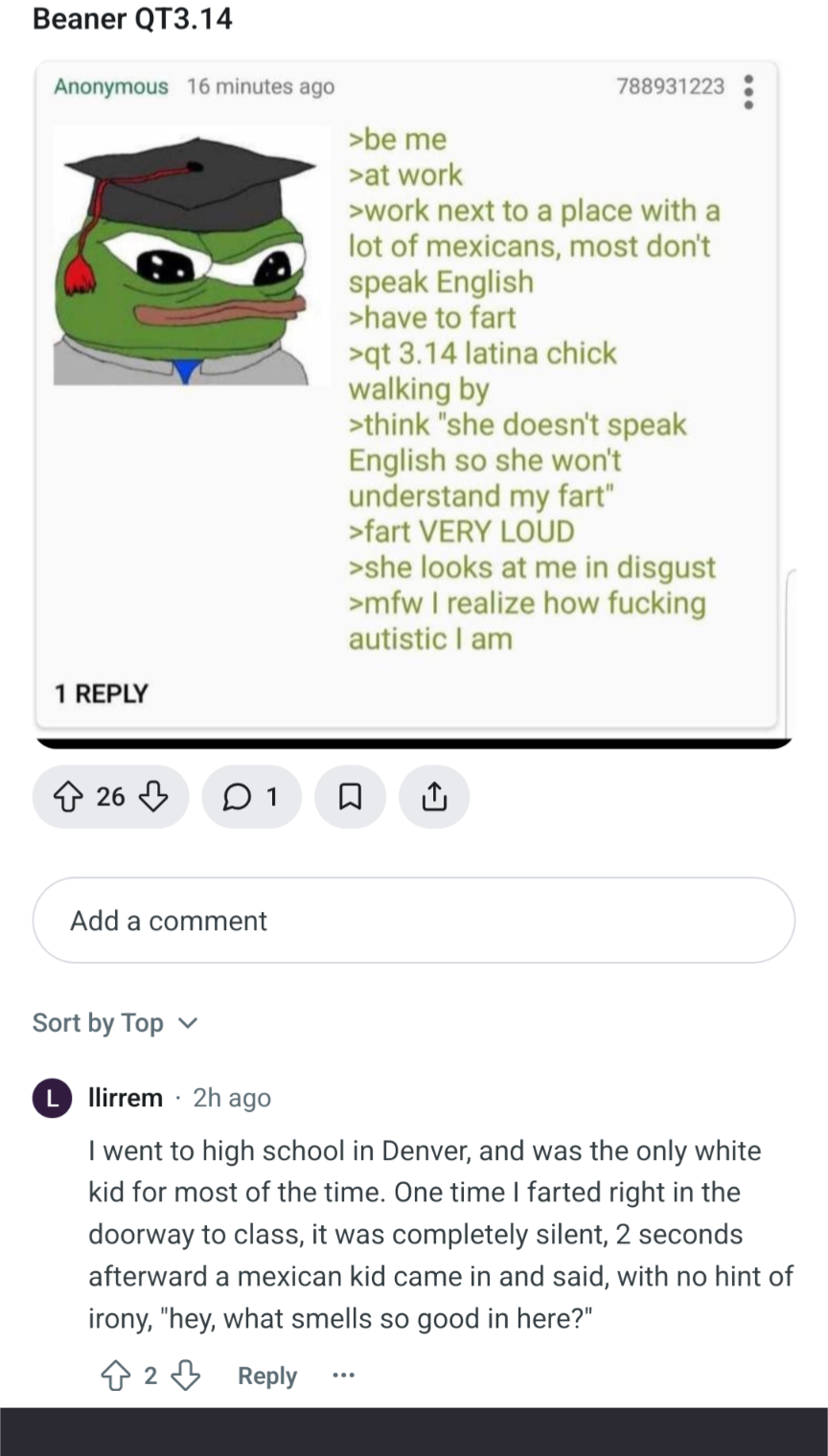Open comments via the speech bubble icon
828x1456 pixels.
click(x=251, y=797)
